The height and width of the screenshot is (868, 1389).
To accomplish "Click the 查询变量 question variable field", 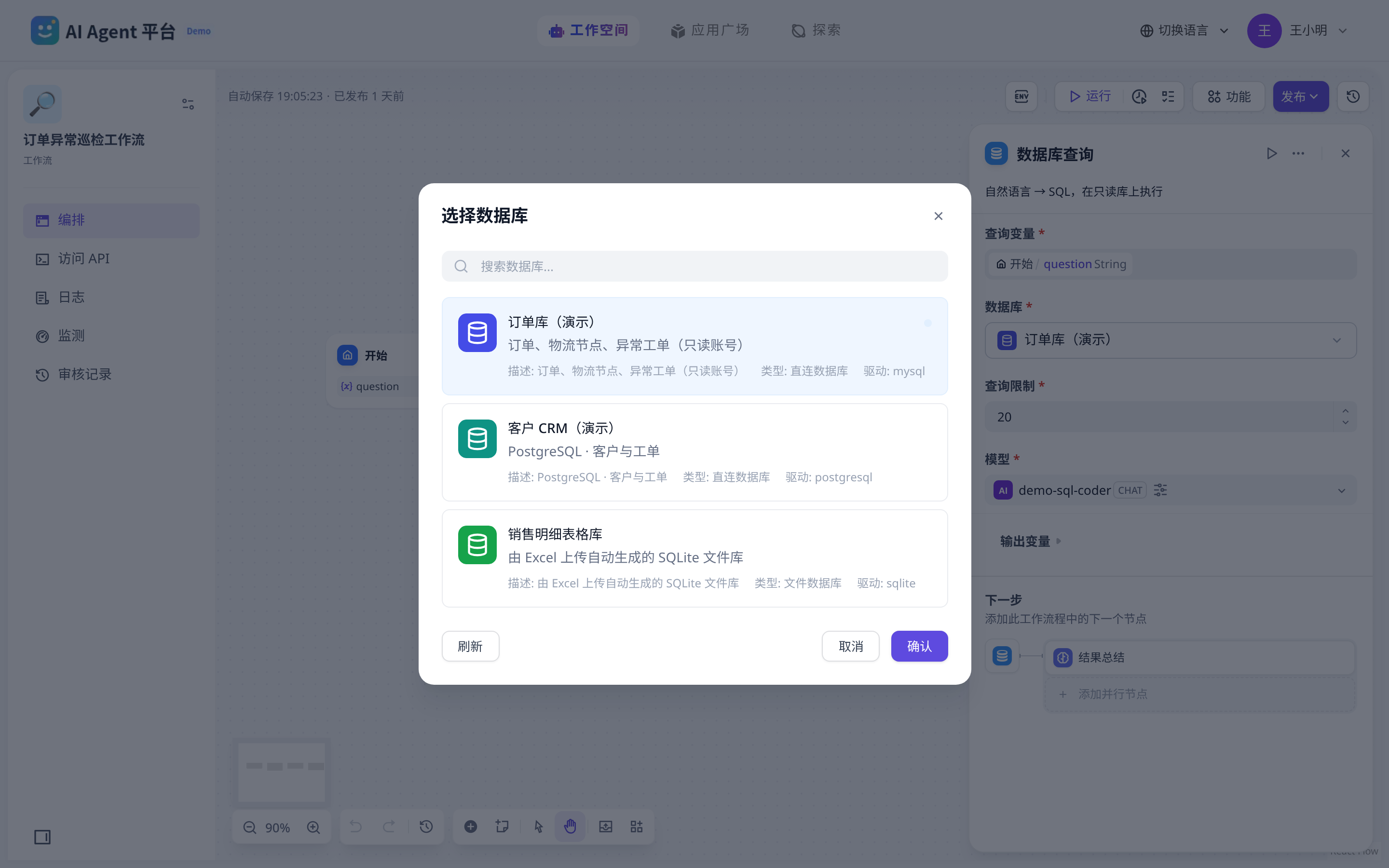I will [x=1171, y=264].
